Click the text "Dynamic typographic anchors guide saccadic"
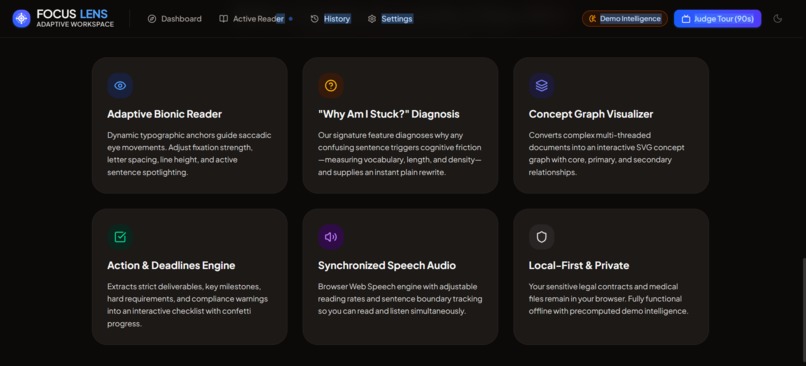The image size is (806, 366). 189,135
